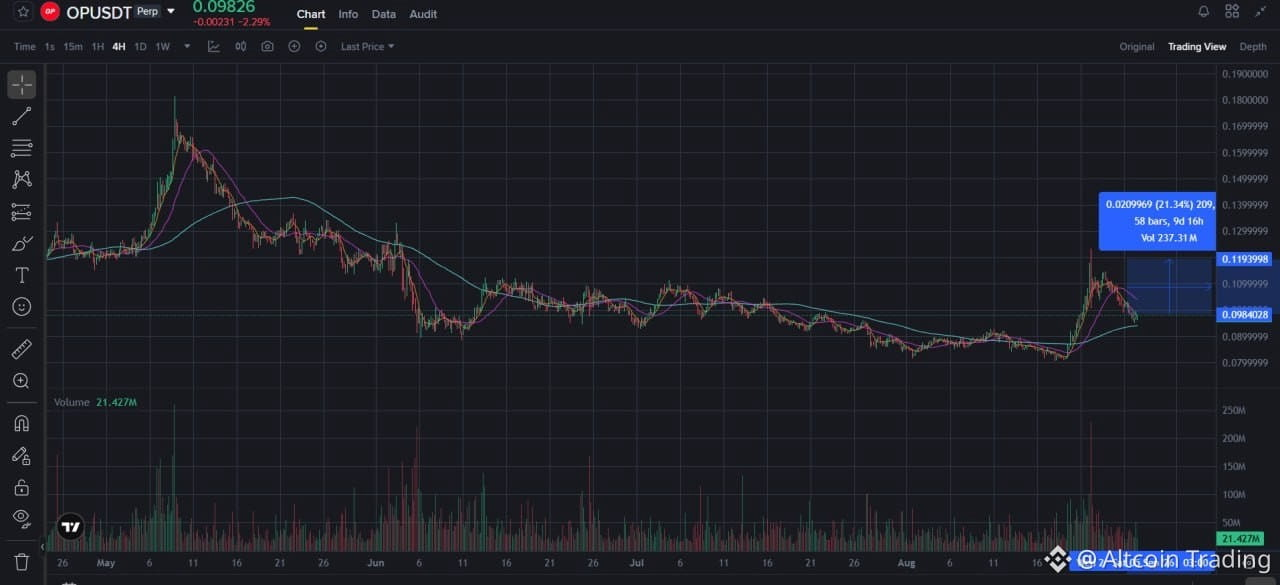Take a chart snapshot with camera icon
The height and width of the screenshot is (585, 1280).
[267, 46]
